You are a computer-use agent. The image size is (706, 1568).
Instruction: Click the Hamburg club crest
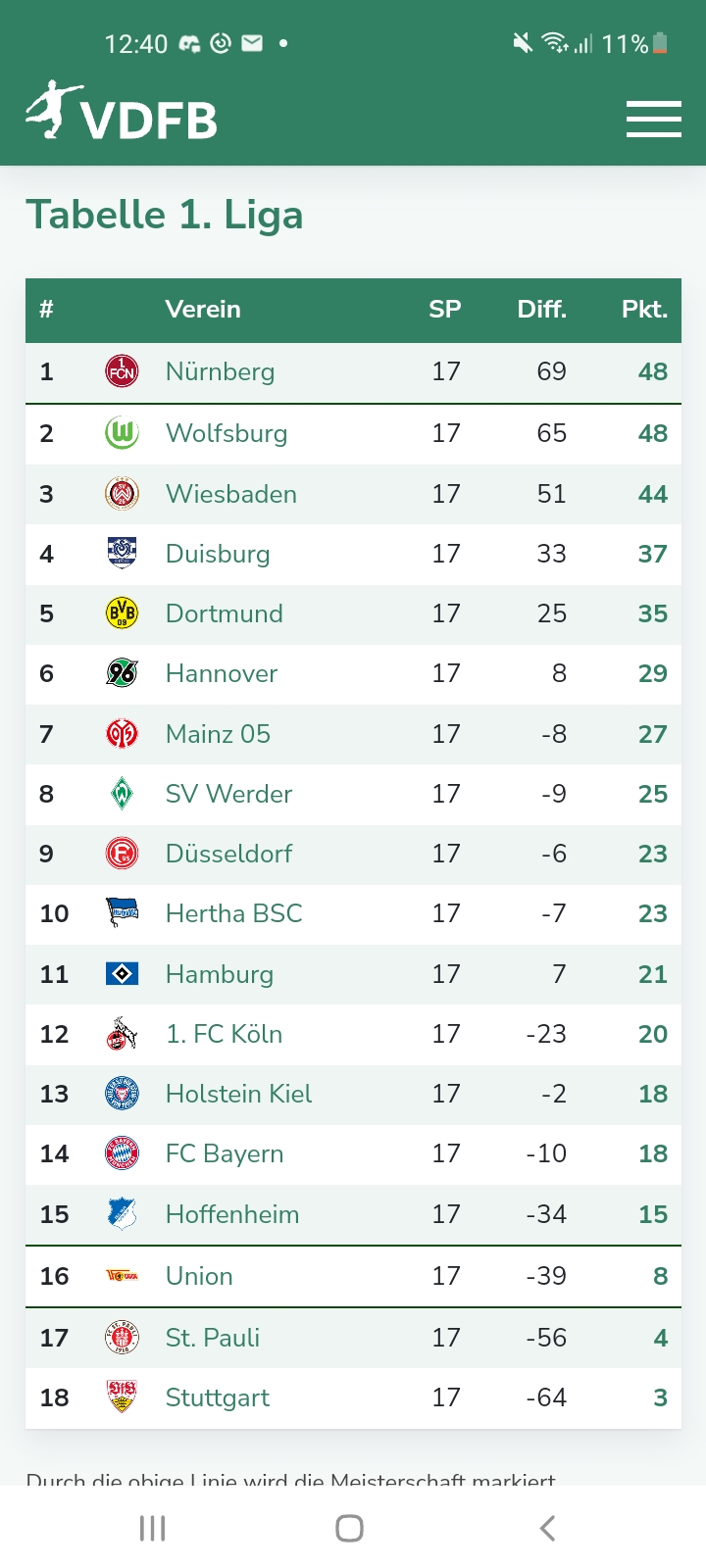click(x=122, y=974)
